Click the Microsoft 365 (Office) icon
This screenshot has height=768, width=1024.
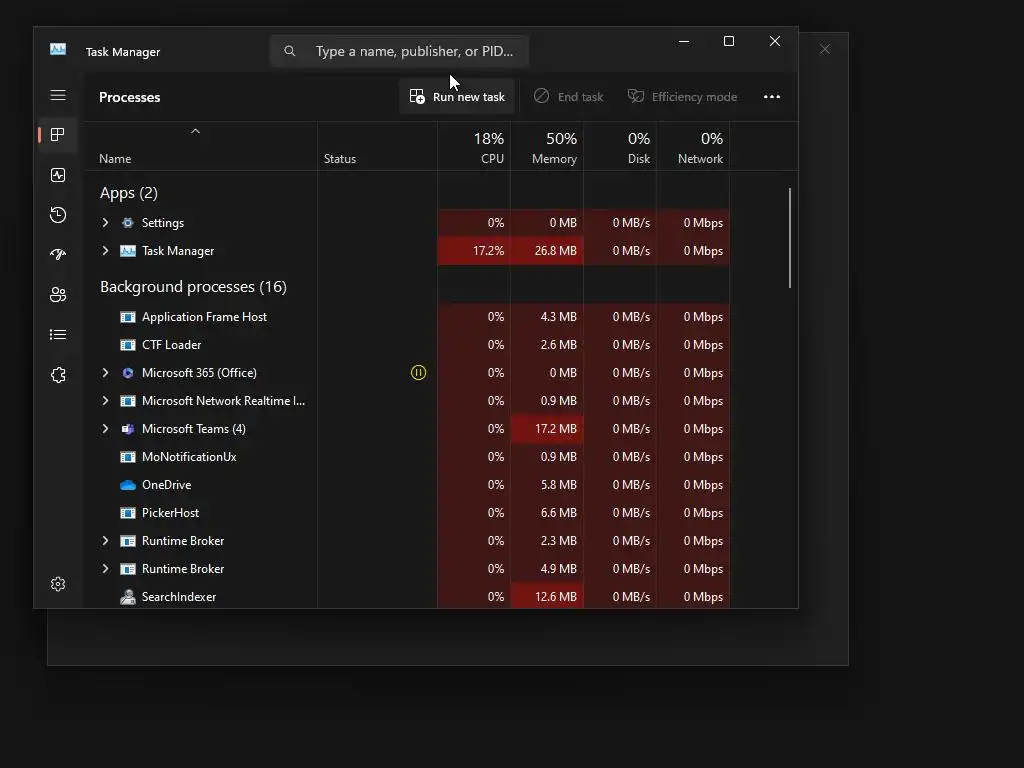point(128,373)
